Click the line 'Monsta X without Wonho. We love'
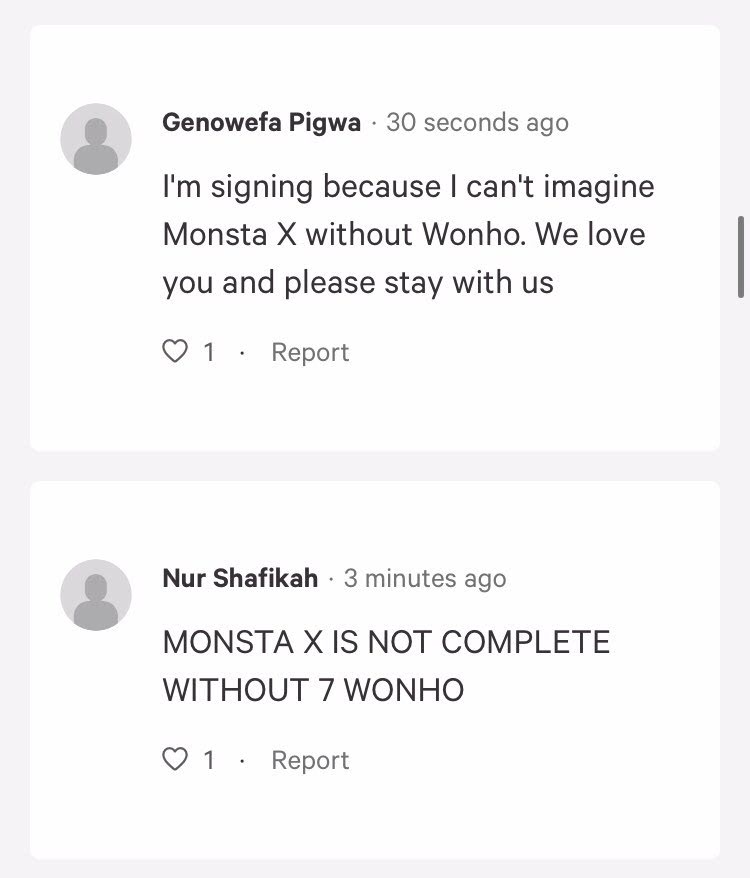750x878 pixels. tap(404, 235)
